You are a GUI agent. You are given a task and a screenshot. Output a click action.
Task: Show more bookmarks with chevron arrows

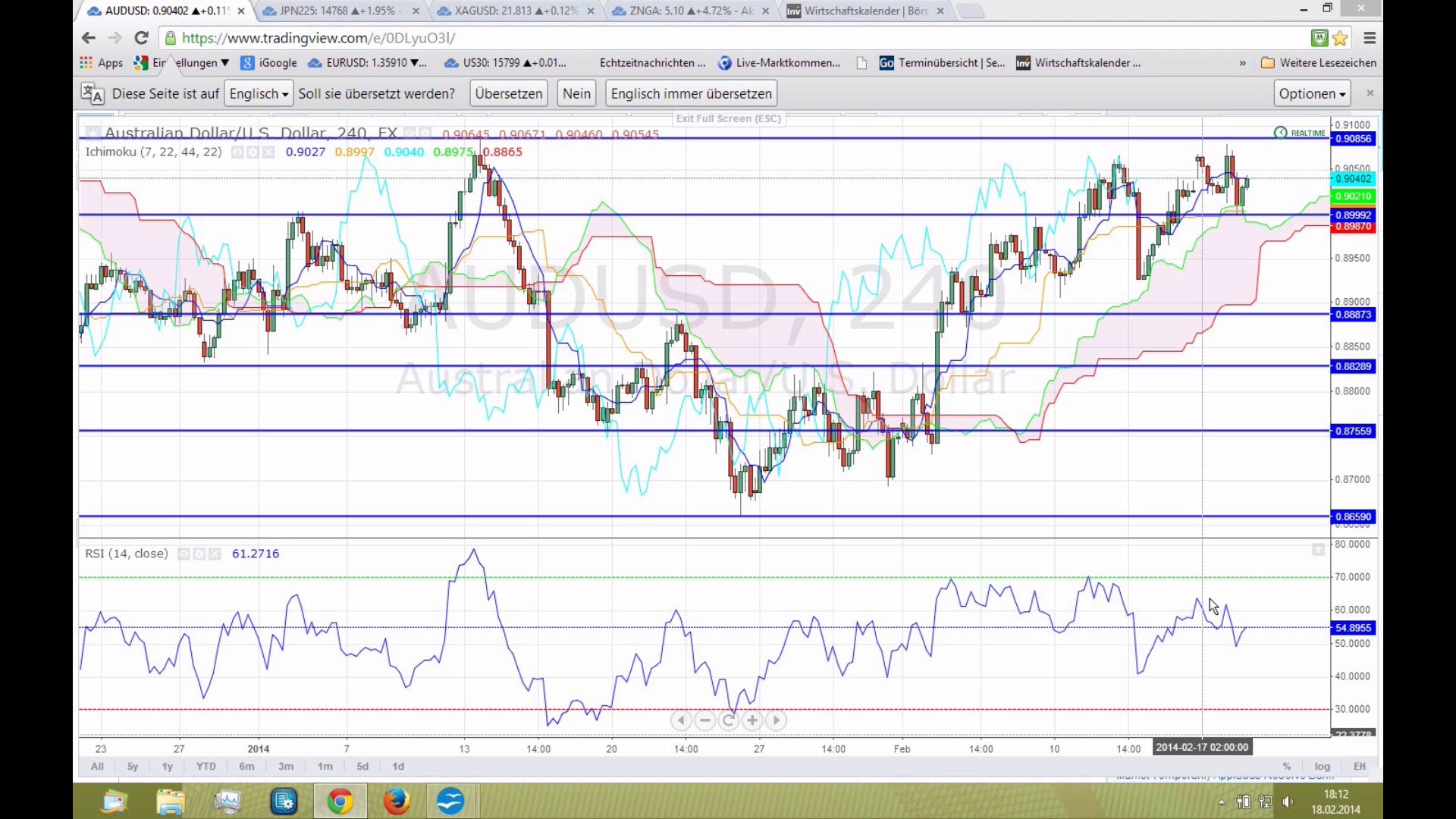coord(1242,63)
